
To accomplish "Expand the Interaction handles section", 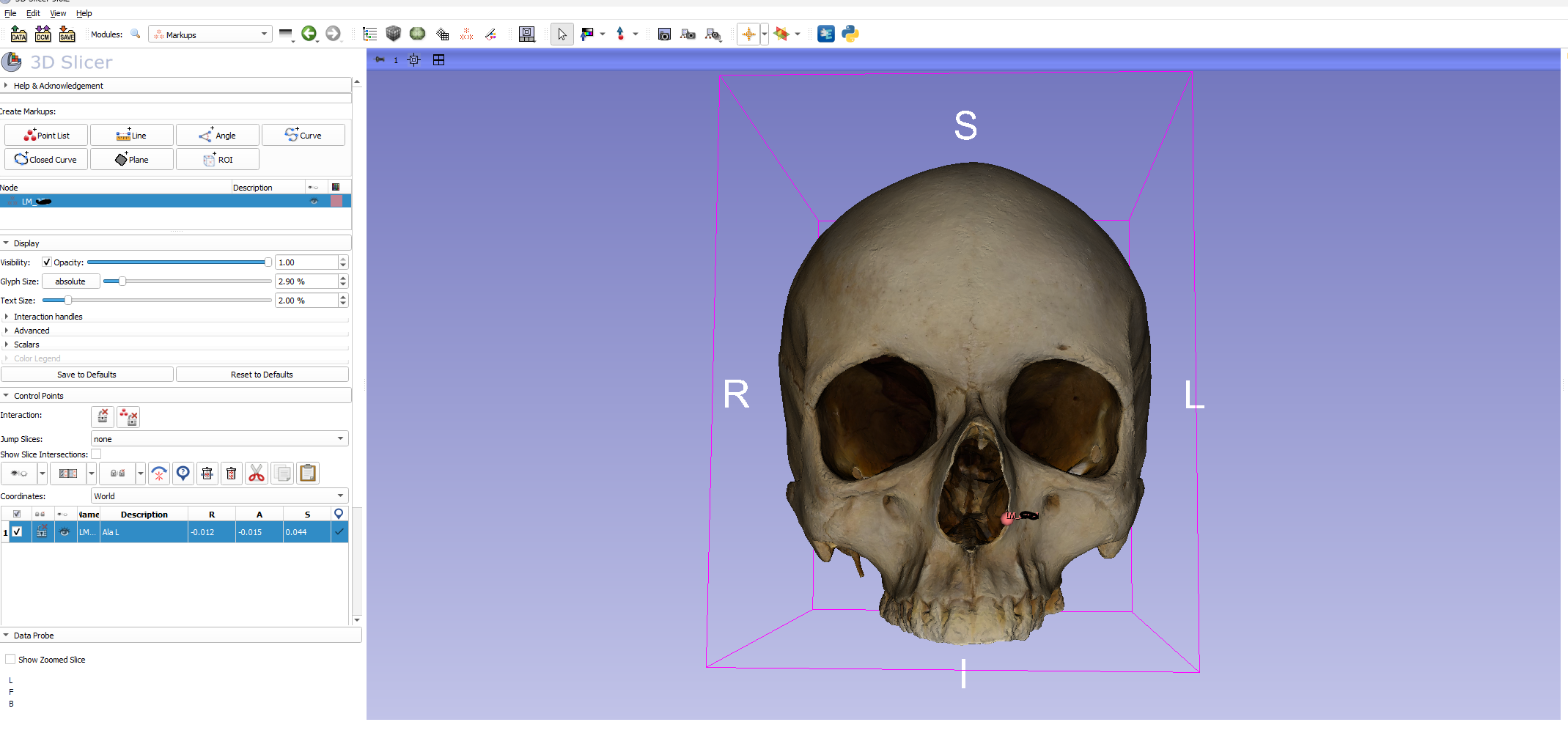I will tap(48, 317).
